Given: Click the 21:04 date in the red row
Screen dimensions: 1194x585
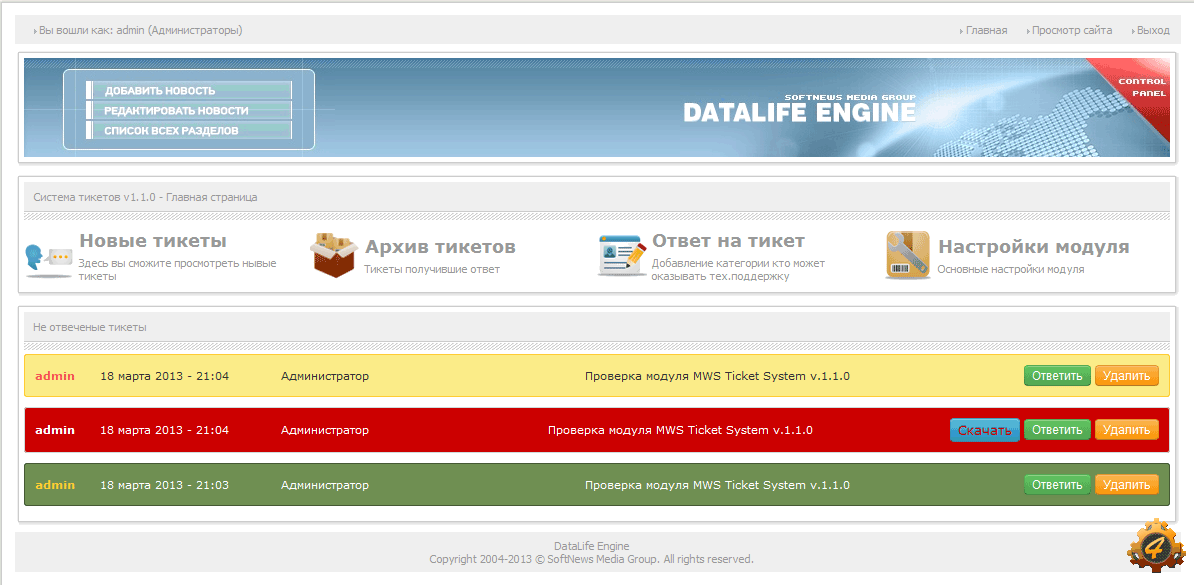Looking at the screenshot, I should pyautogui.click(x=164, y=430).
